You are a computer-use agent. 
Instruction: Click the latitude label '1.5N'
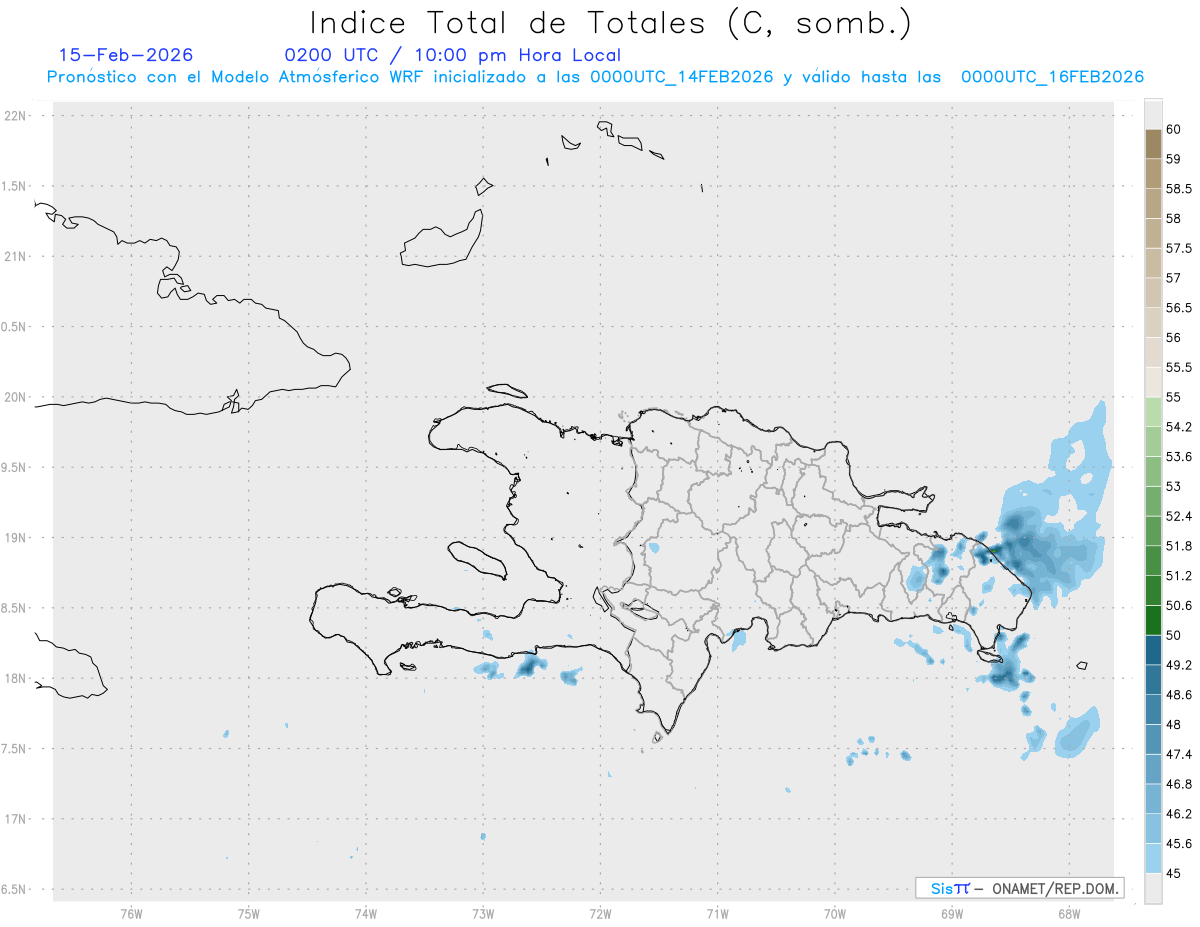15,186
